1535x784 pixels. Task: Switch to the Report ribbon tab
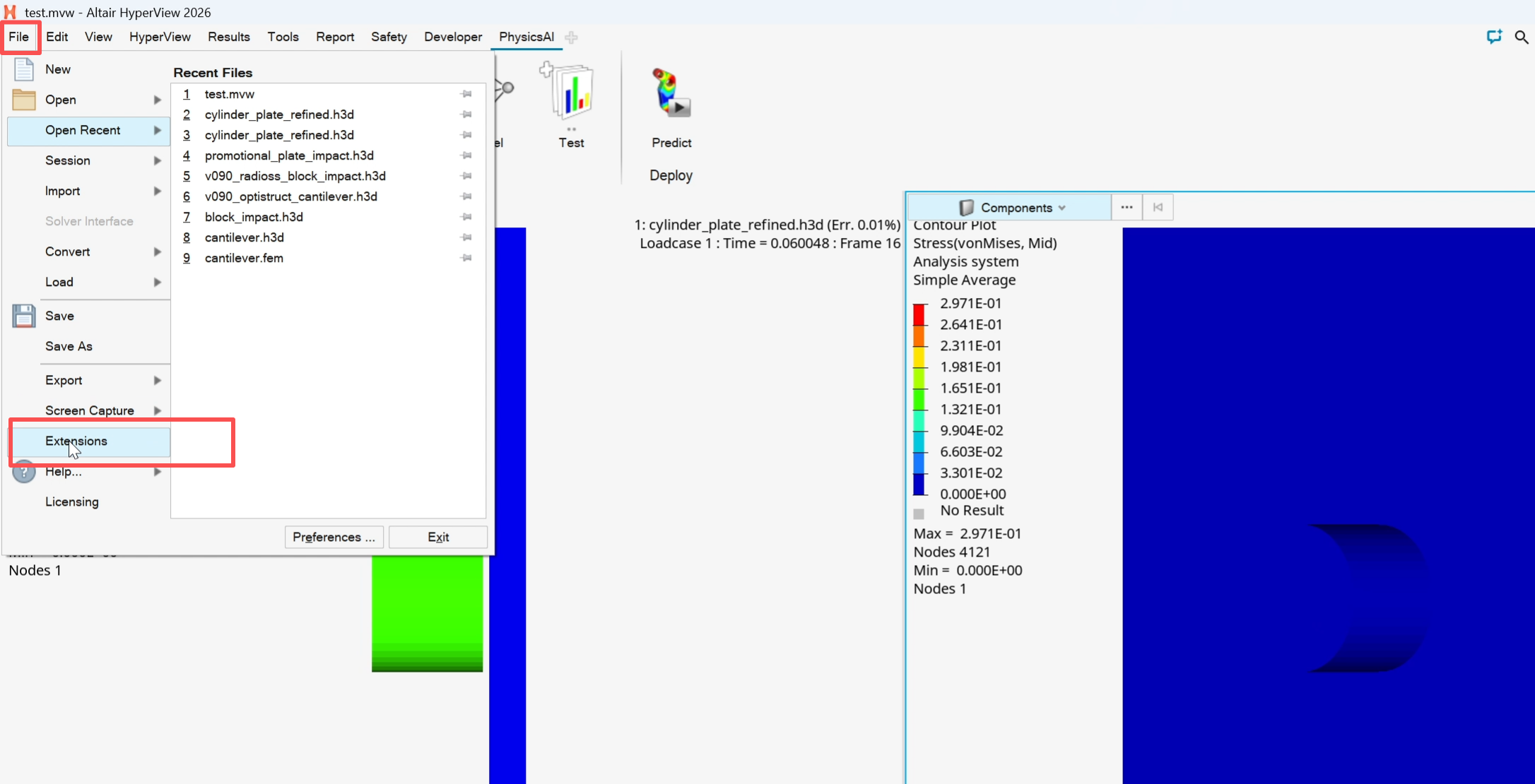[335, 37]
